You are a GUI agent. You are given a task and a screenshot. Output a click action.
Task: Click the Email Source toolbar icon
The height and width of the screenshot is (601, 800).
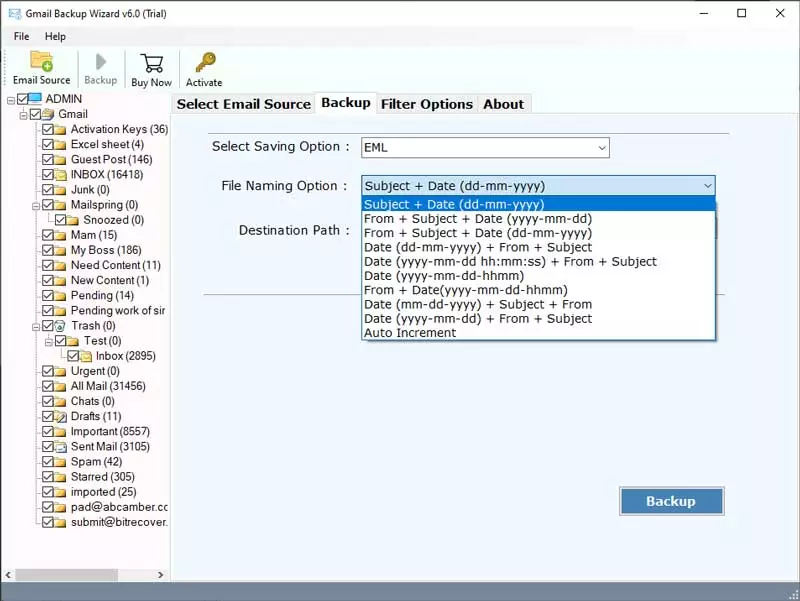click(41, 61)
